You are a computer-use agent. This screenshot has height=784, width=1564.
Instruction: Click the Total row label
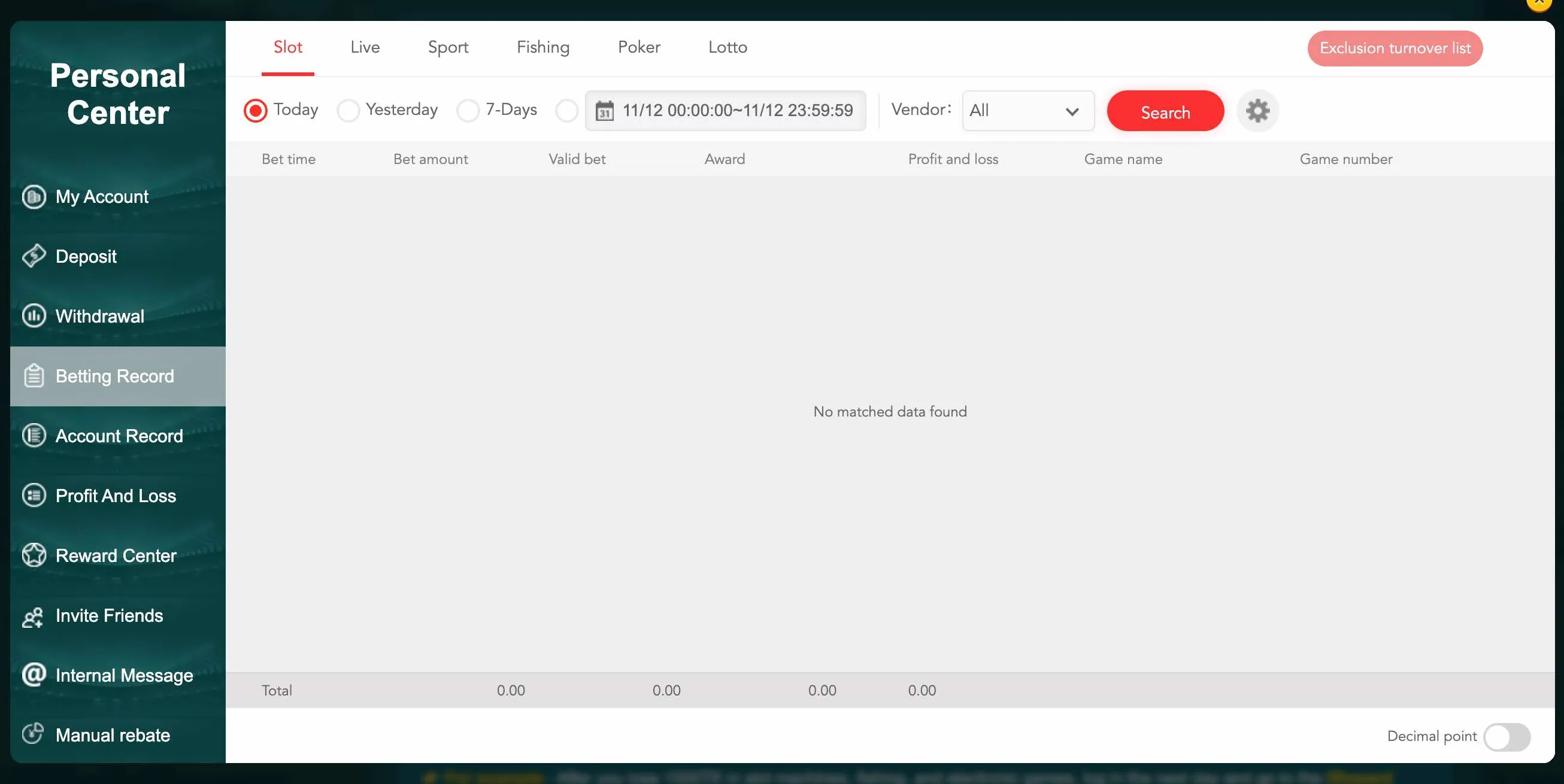tap(277, 690)
